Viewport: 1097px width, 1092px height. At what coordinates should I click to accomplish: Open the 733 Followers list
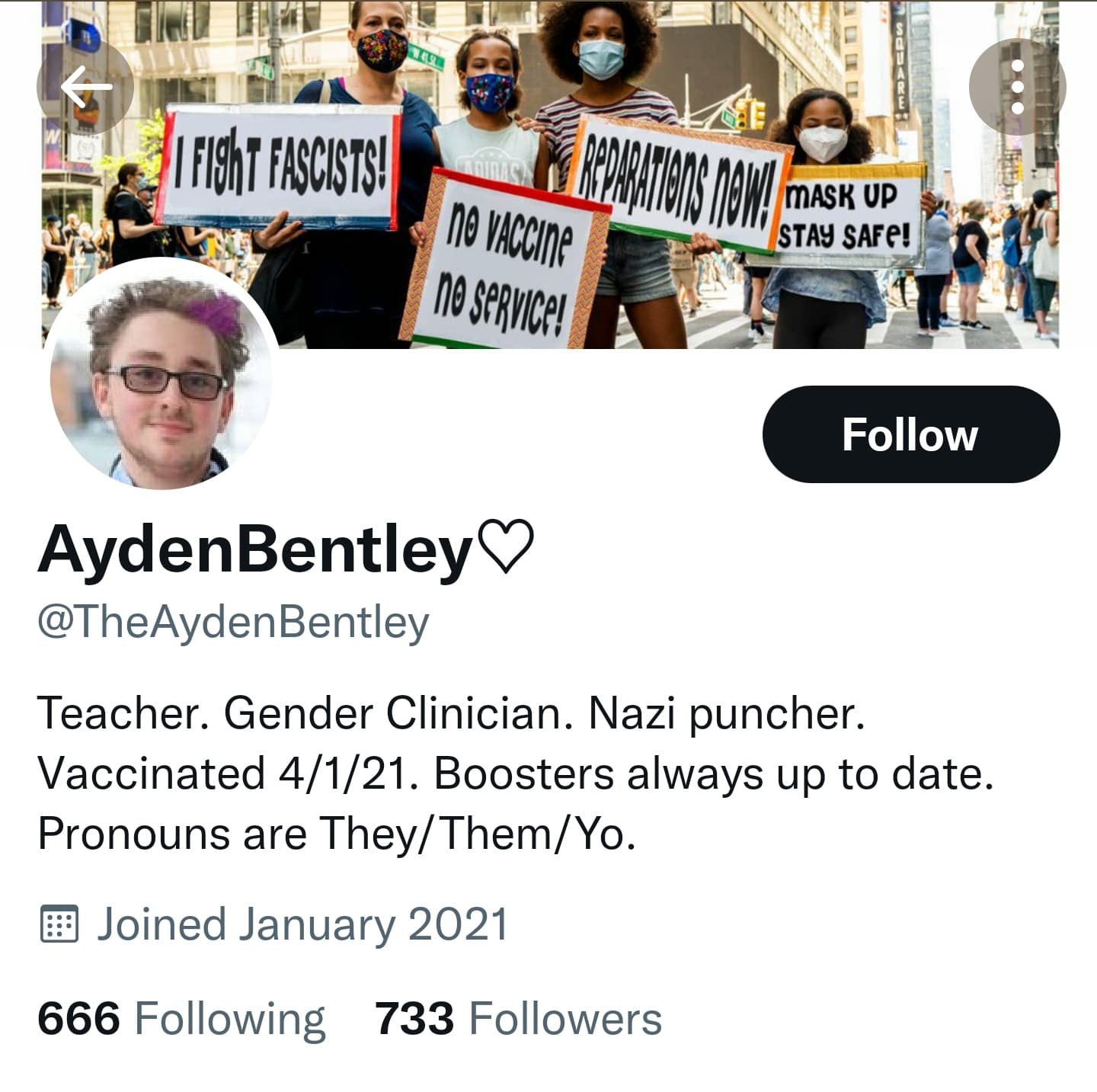[518, 1019]
